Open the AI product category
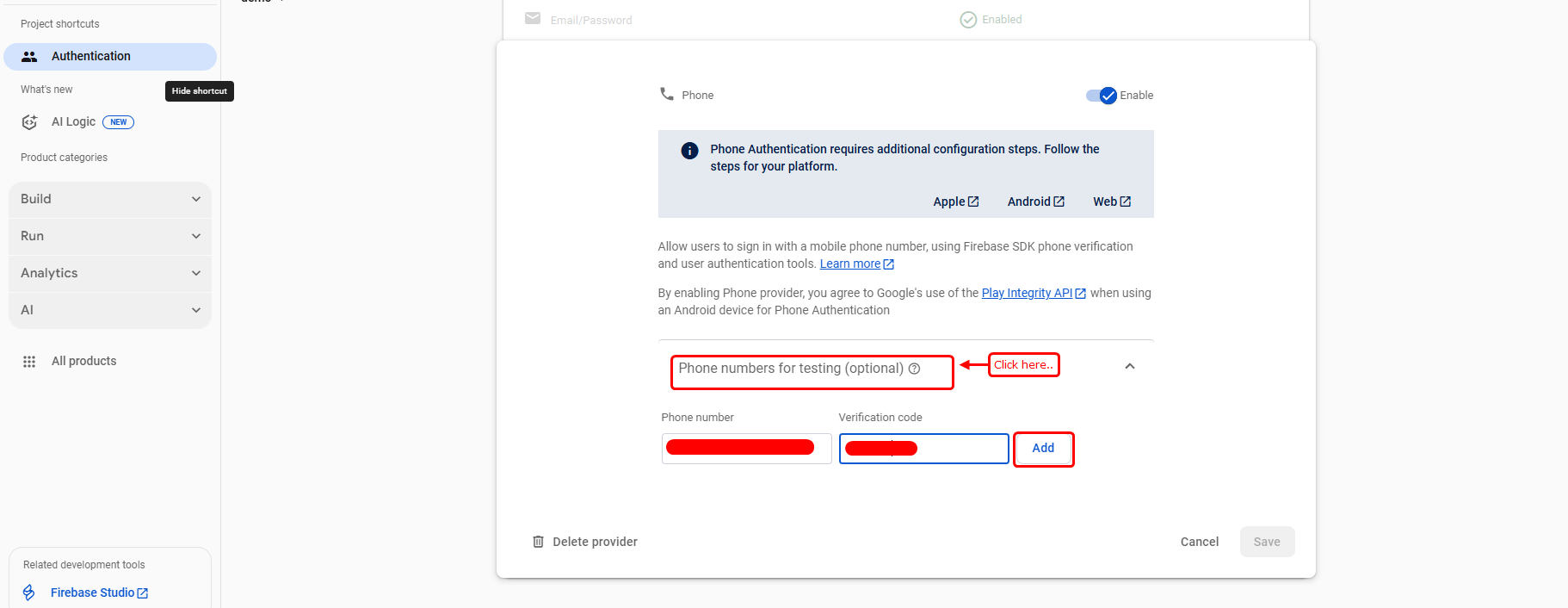 [x=110, y=310]
